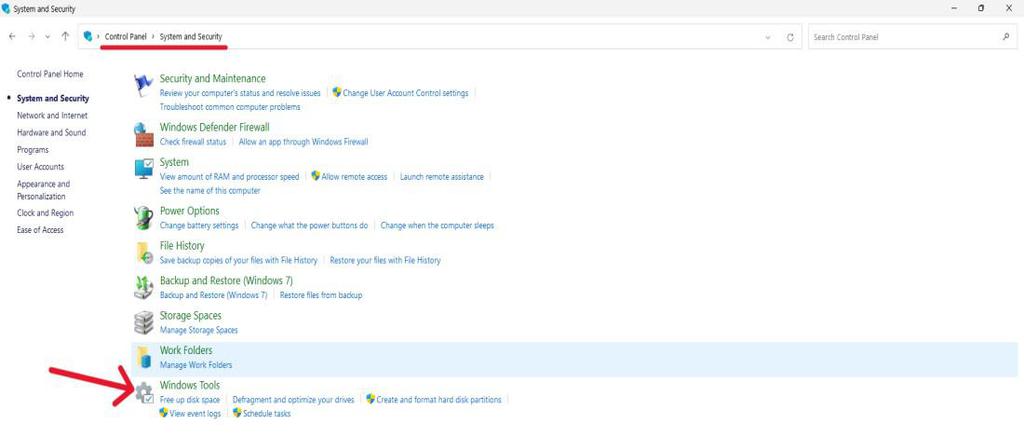1024x437 pixels.
Task: Open Control Panel Home
Action: point(50,74)
